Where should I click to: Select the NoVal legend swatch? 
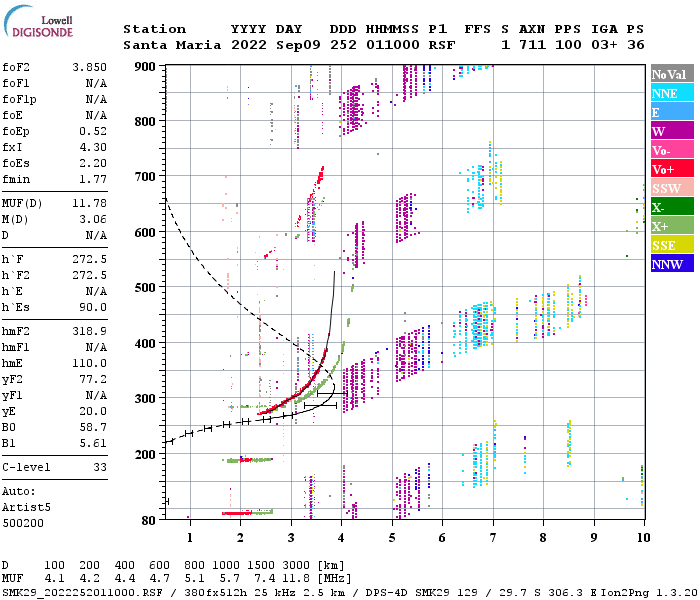(x=672, y=74)
